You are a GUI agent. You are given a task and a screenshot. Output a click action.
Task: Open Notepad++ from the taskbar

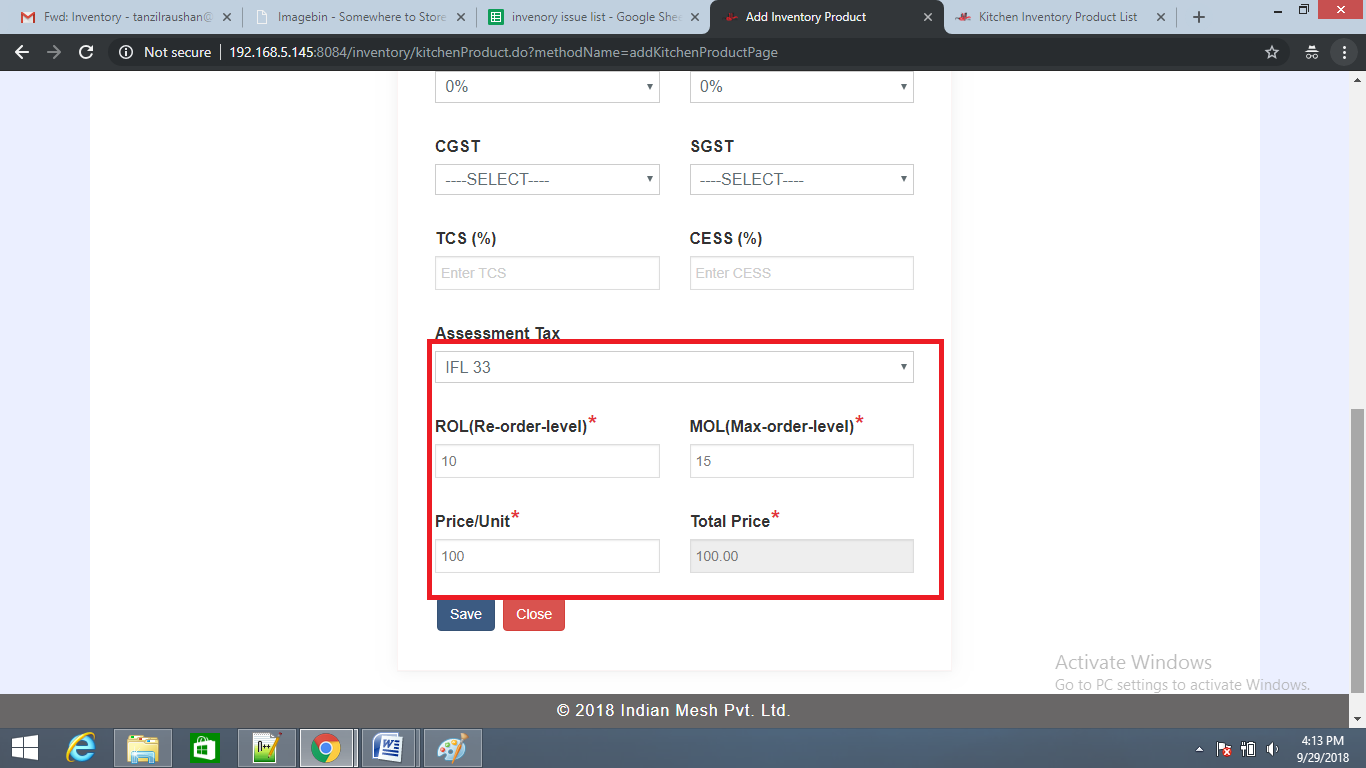pyautogui.click(x=265, y=748)
